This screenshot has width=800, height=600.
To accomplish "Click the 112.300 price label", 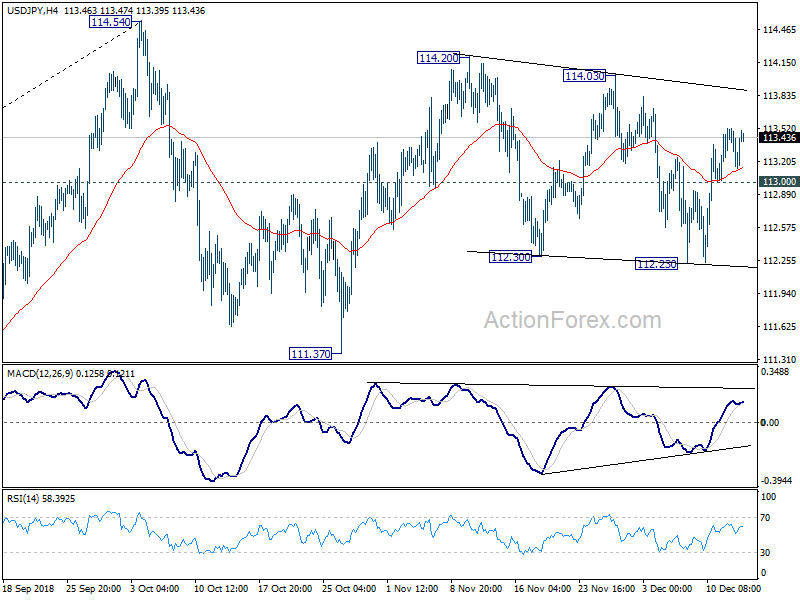I will pos(510,257).
